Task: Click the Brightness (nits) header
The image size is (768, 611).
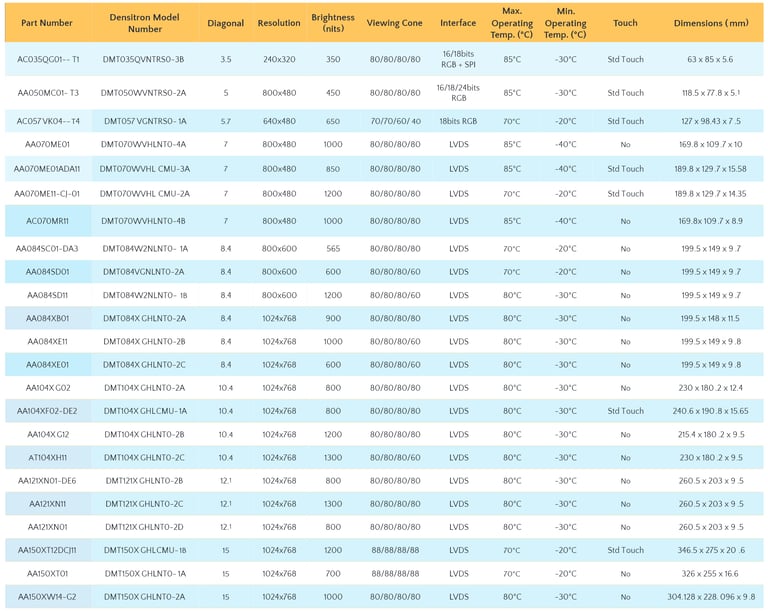Action: coord(333,23)
